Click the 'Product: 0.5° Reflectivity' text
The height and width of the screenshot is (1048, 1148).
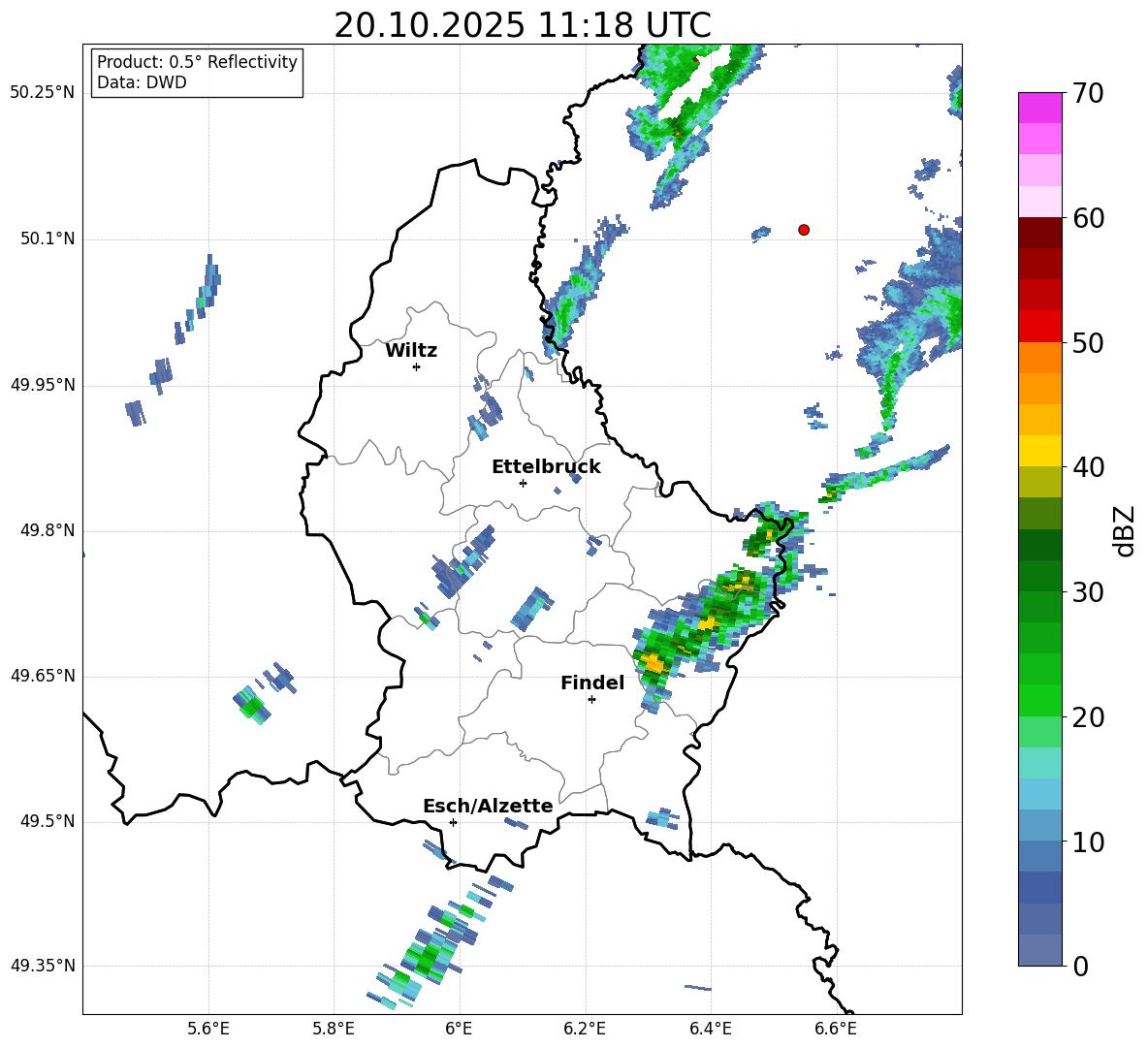click(197, 62)
